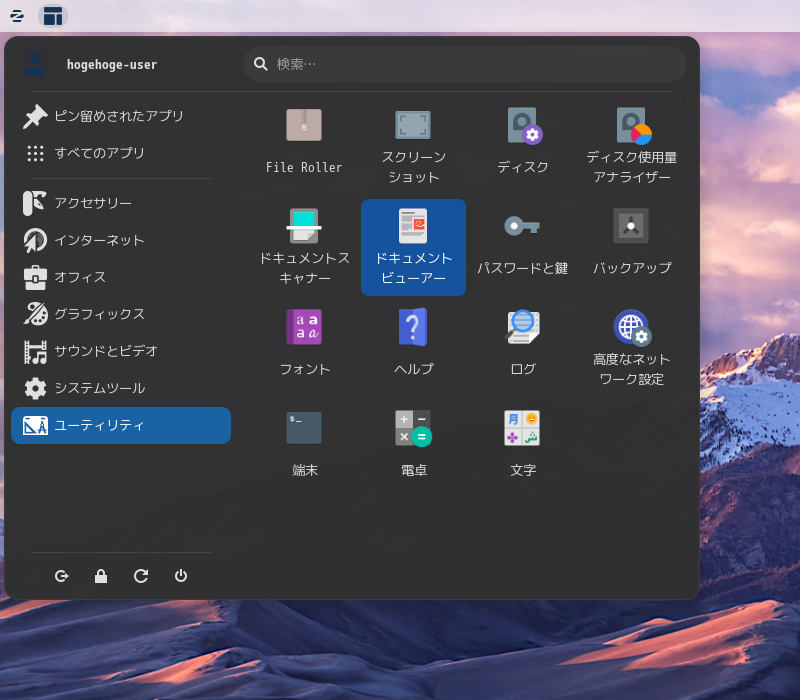The width and height of the screenshot is (800, 700).
Task: Open パスワードと鍵 app
Action: tap(522, 247)
